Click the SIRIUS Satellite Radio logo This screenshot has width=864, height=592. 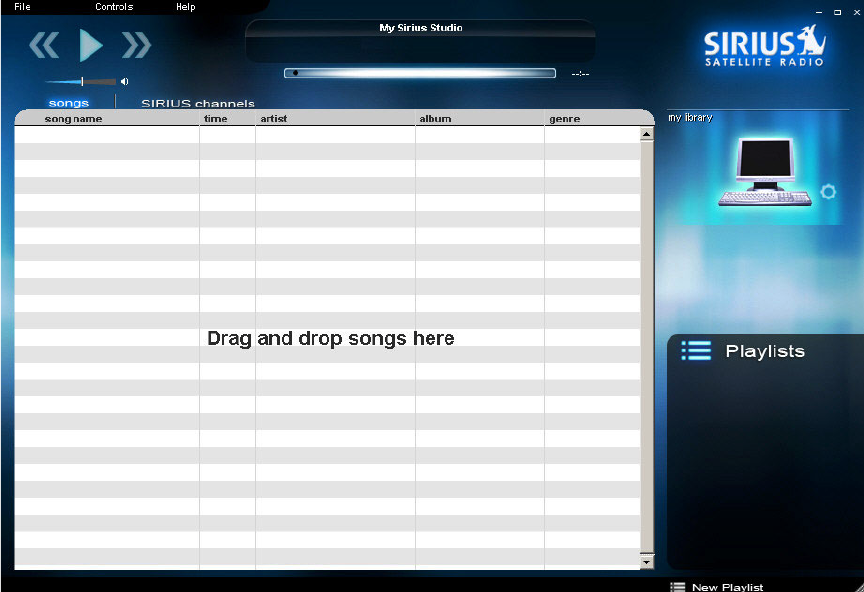tap(765, 46)
